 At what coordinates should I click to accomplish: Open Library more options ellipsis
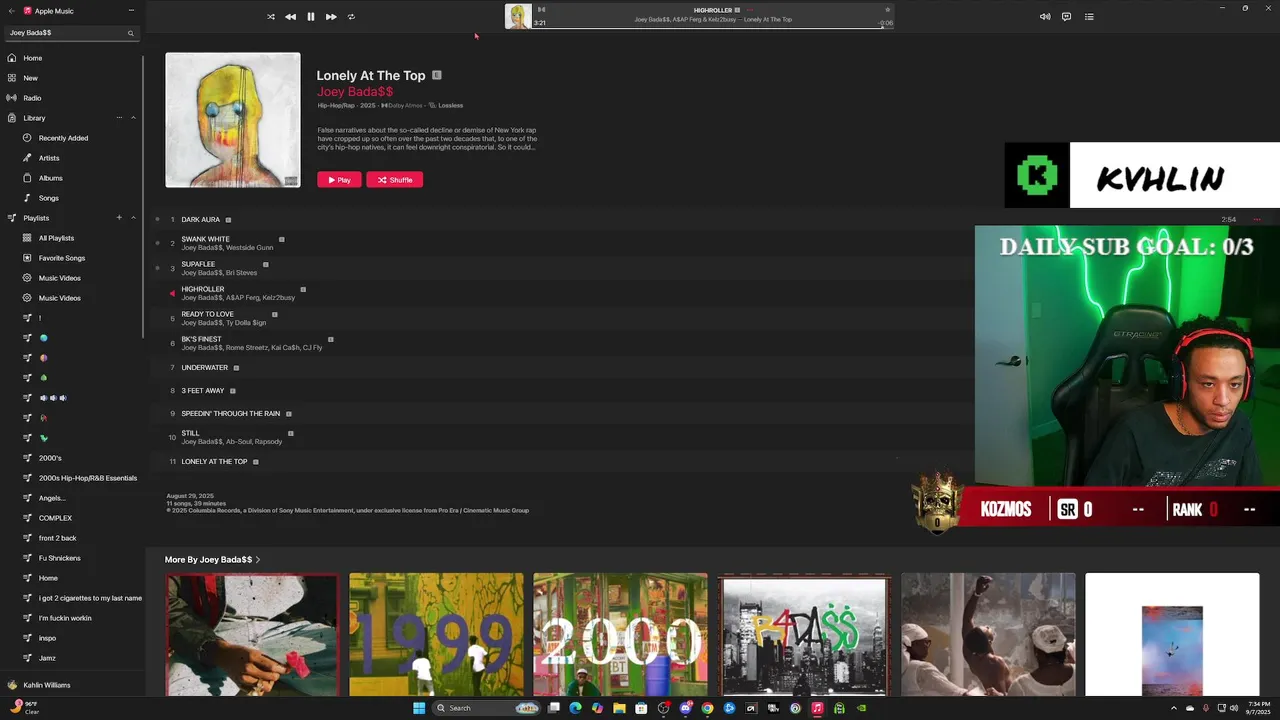tap(119, 118)
